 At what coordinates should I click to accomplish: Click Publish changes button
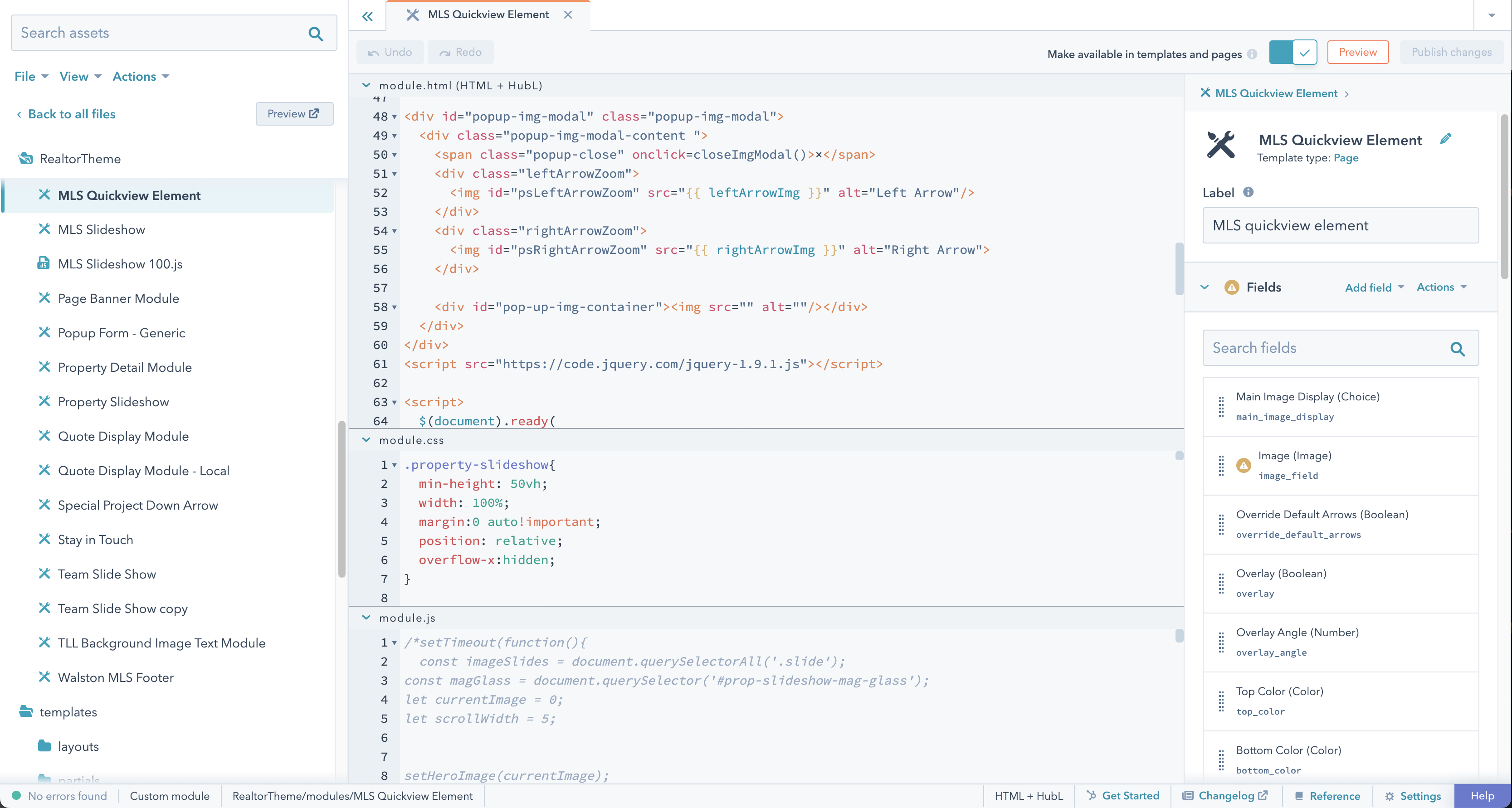pyautogui.click(x=1451, y=52)
